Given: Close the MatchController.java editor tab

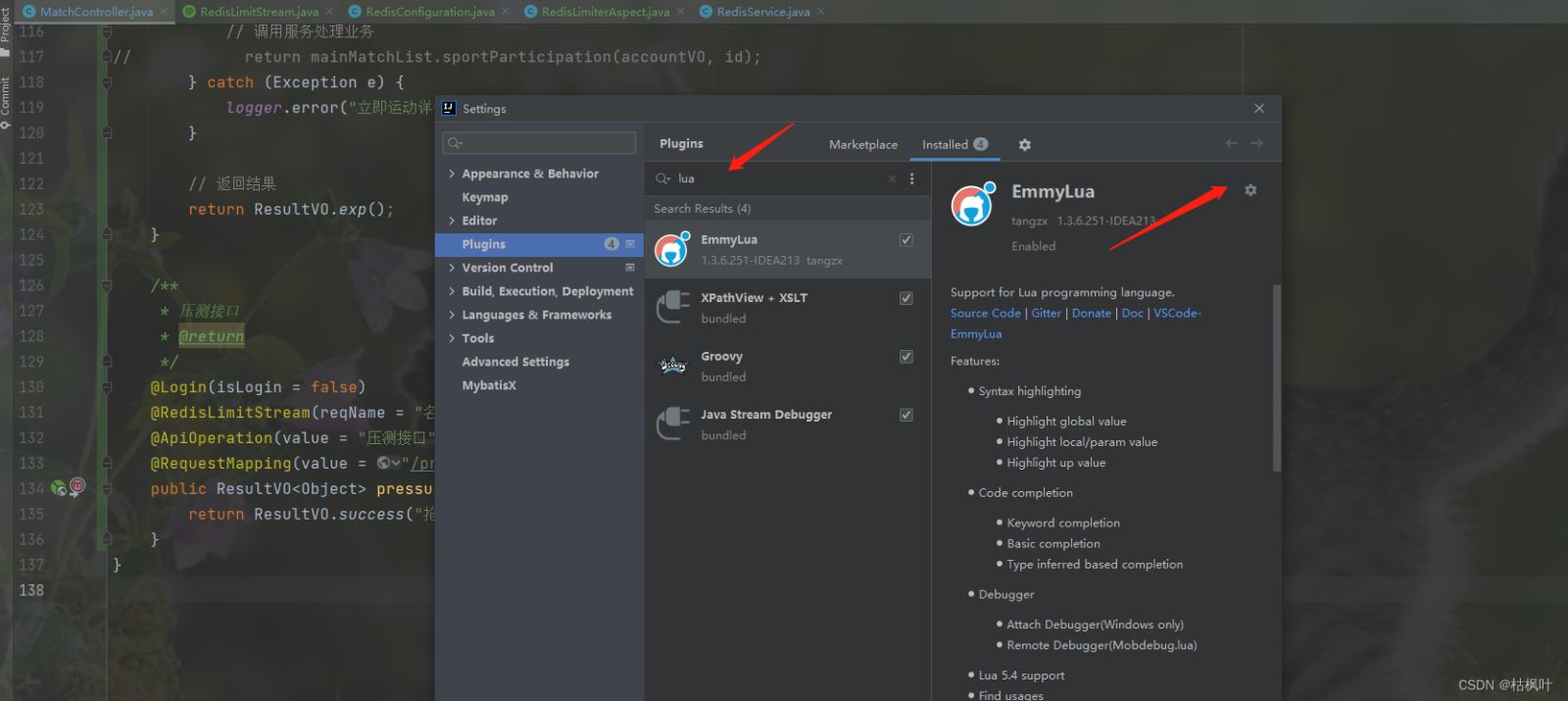Looking at the screenshot, I should (x=164, y=12).
